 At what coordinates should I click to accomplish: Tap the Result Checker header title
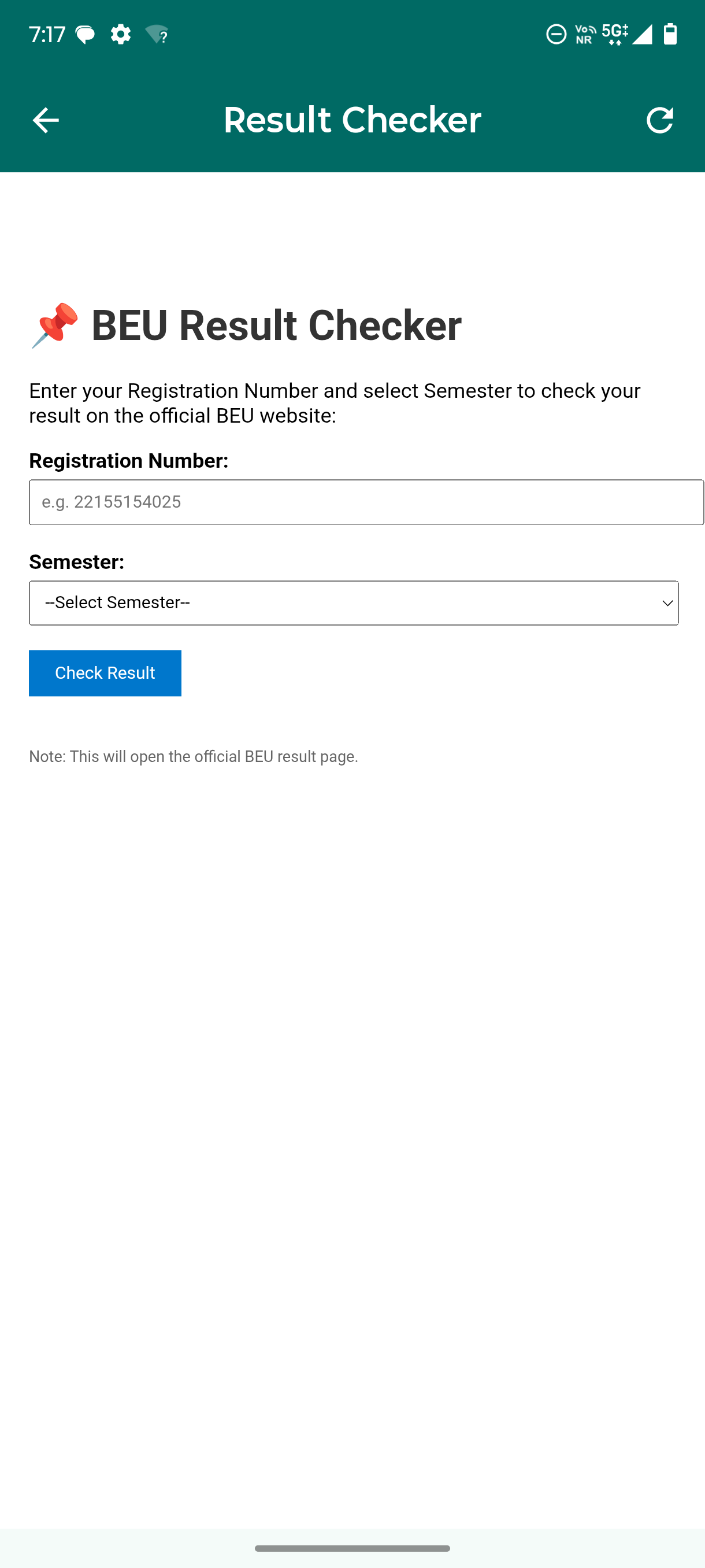point(352,120)
